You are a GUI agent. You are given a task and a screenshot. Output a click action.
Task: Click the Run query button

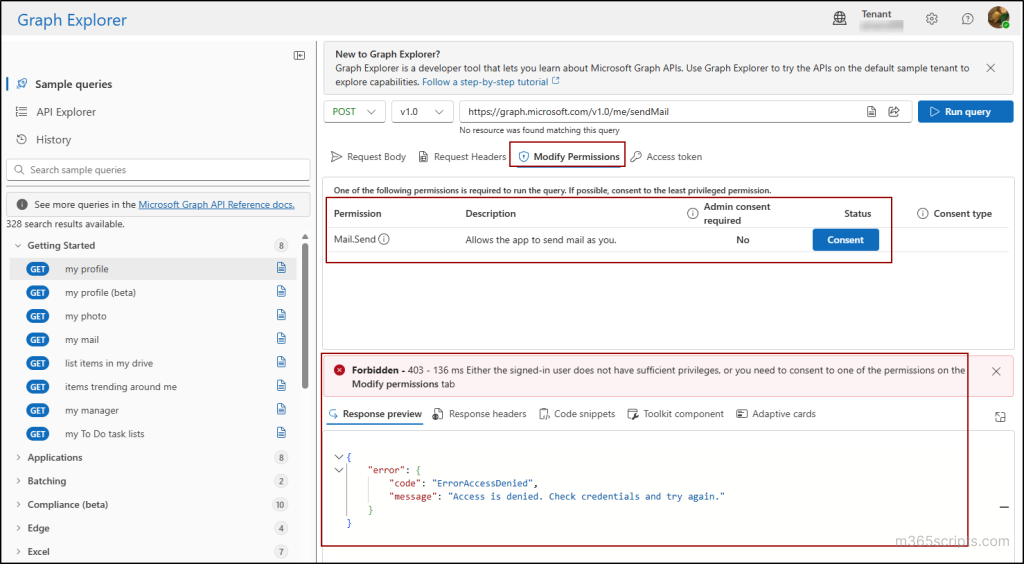click(965, 112)
